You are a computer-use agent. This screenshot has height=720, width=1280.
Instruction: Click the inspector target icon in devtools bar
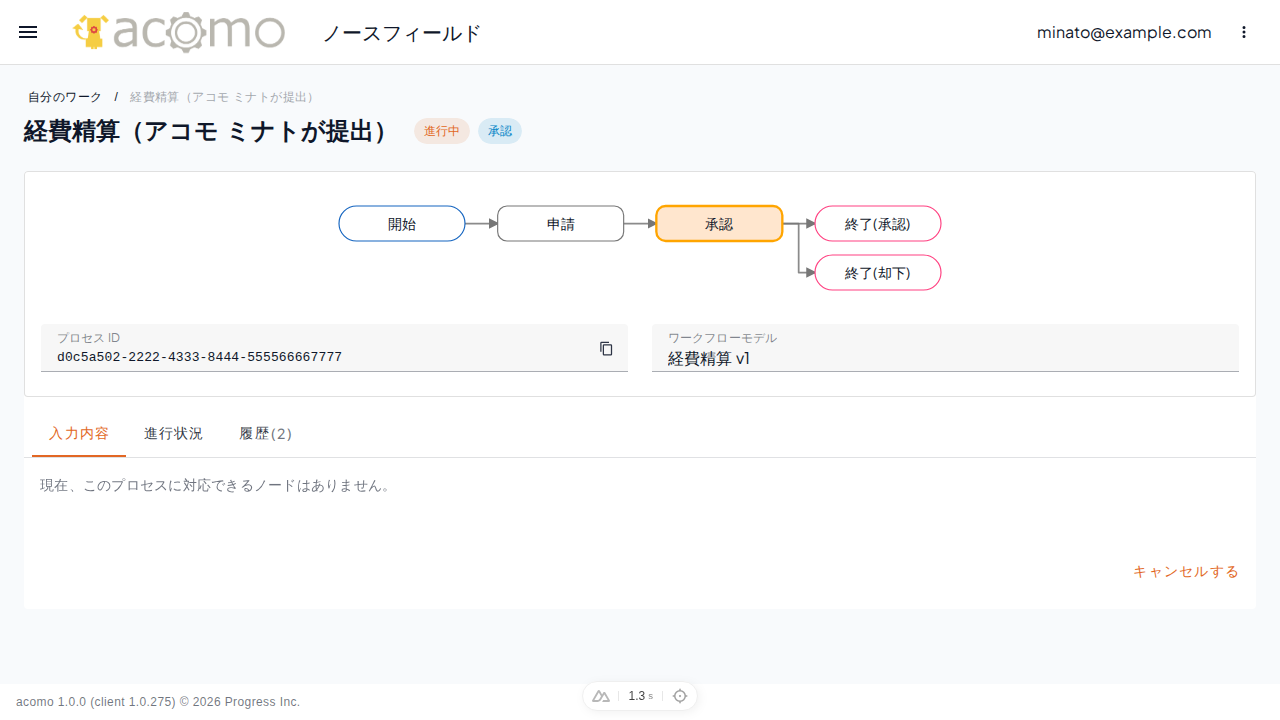click(680, 696)
